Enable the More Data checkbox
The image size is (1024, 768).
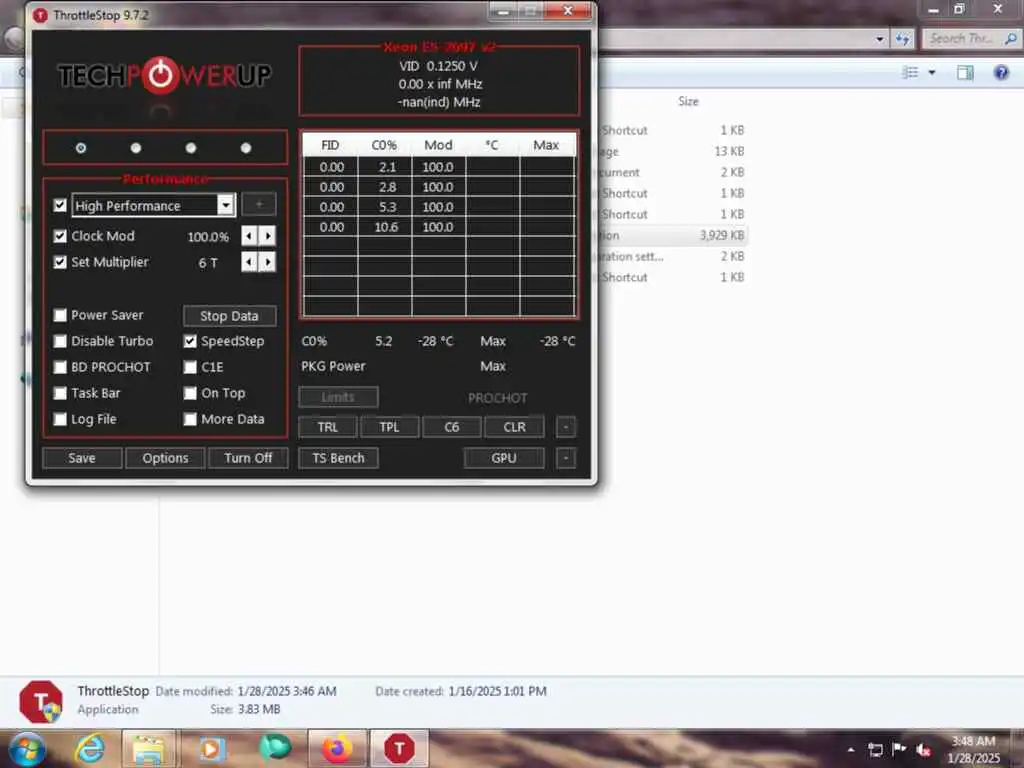click(x=190, y=419)
